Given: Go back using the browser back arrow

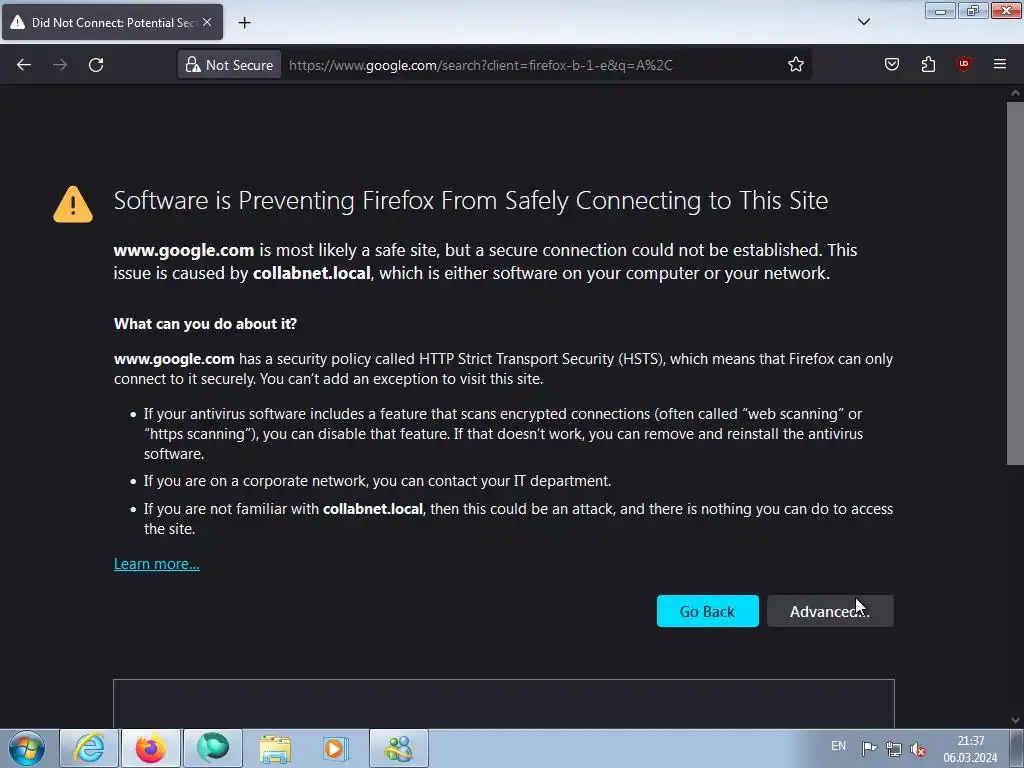Looking at the screenshot, I should pyautogui.click(x=24, y=65).
